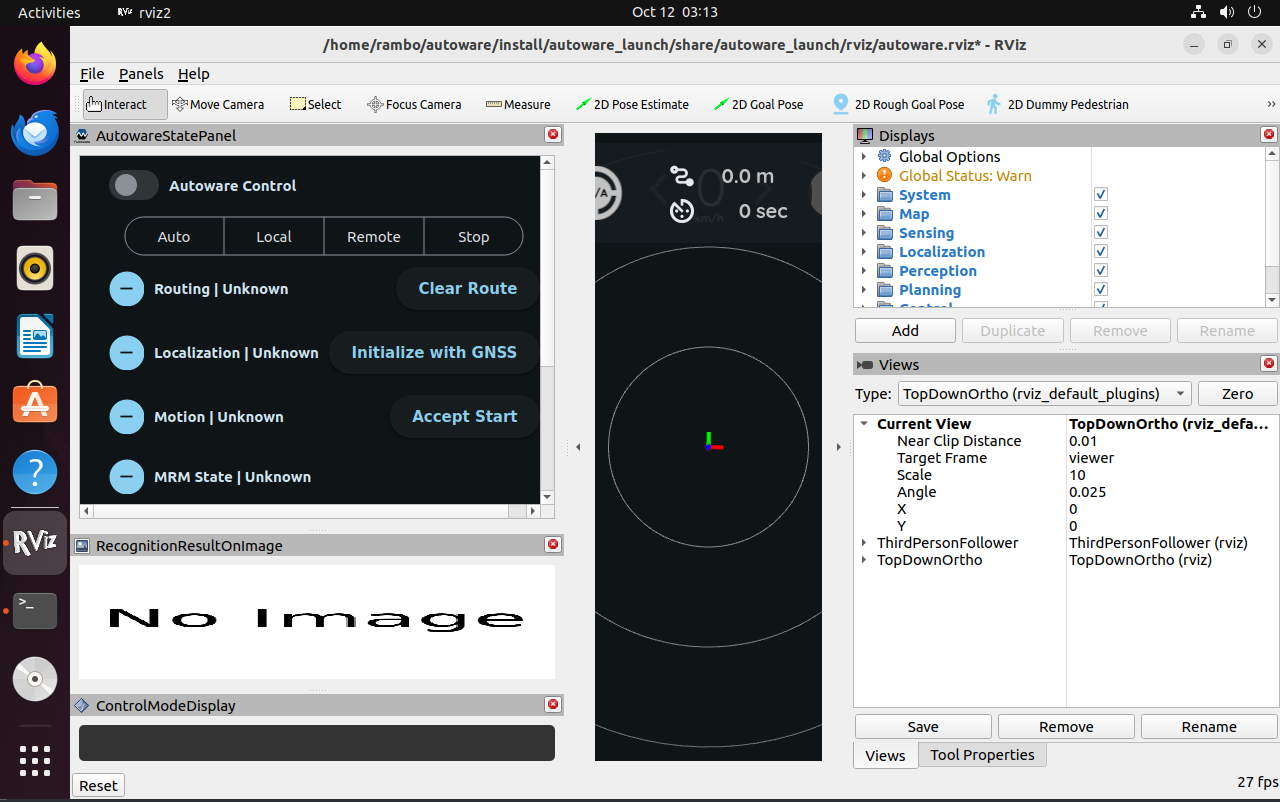This screenshot has width=1280, height=802.
Task: Uncheck the Perception display checkbox
Action: (1101, 271)
